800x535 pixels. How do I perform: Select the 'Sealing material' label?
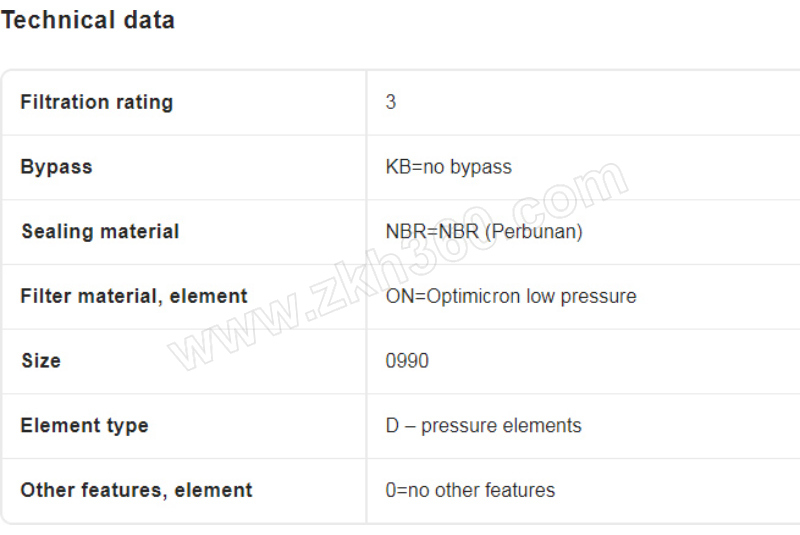100,231
